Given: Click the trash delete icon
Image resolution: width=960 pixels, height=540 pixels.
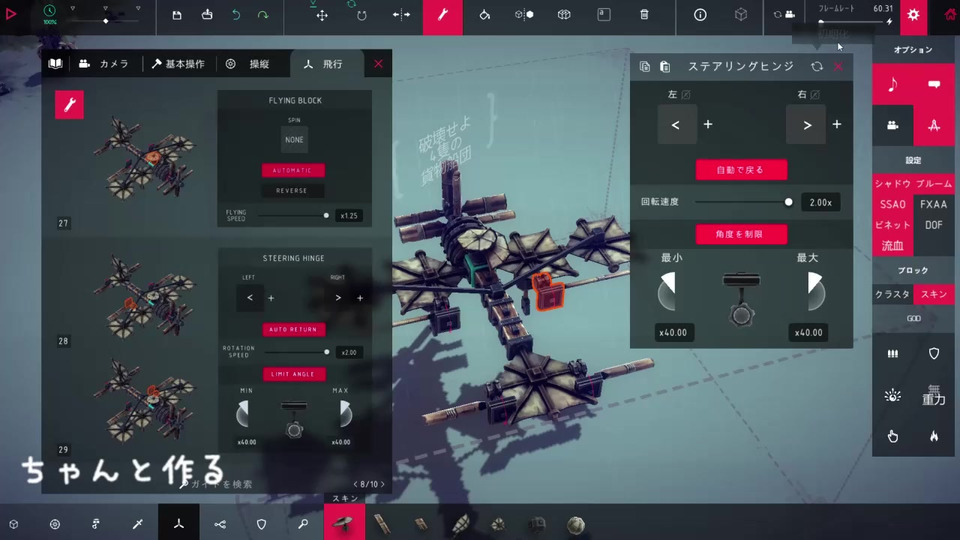Looking at the screenshot, I should (644, 15).
